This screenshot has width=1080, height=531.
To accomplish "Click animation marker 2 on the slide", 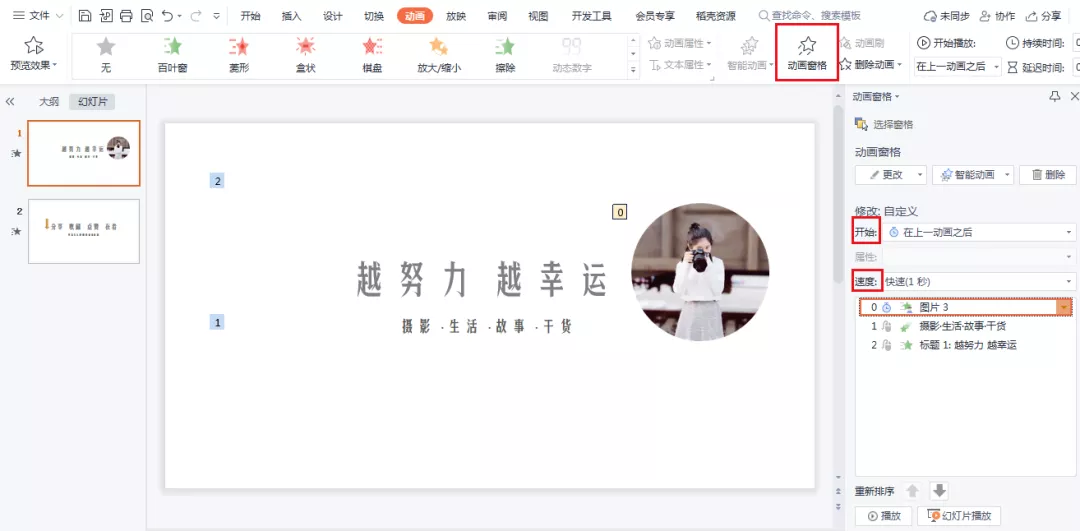I will pyautogui.click(x=217, y=181).
